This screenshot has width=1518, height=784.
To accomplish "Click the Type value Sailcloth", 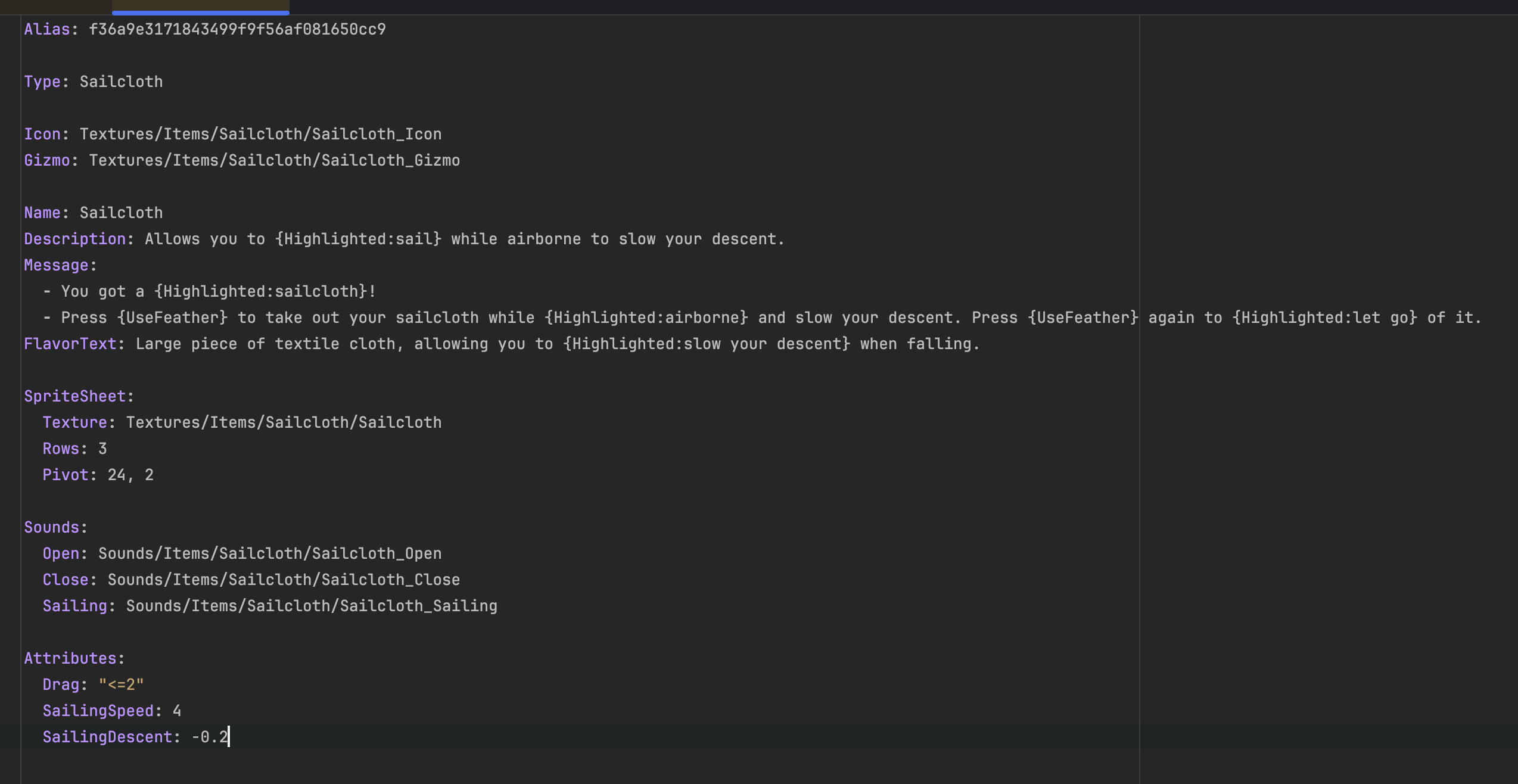I will [121, 82].
